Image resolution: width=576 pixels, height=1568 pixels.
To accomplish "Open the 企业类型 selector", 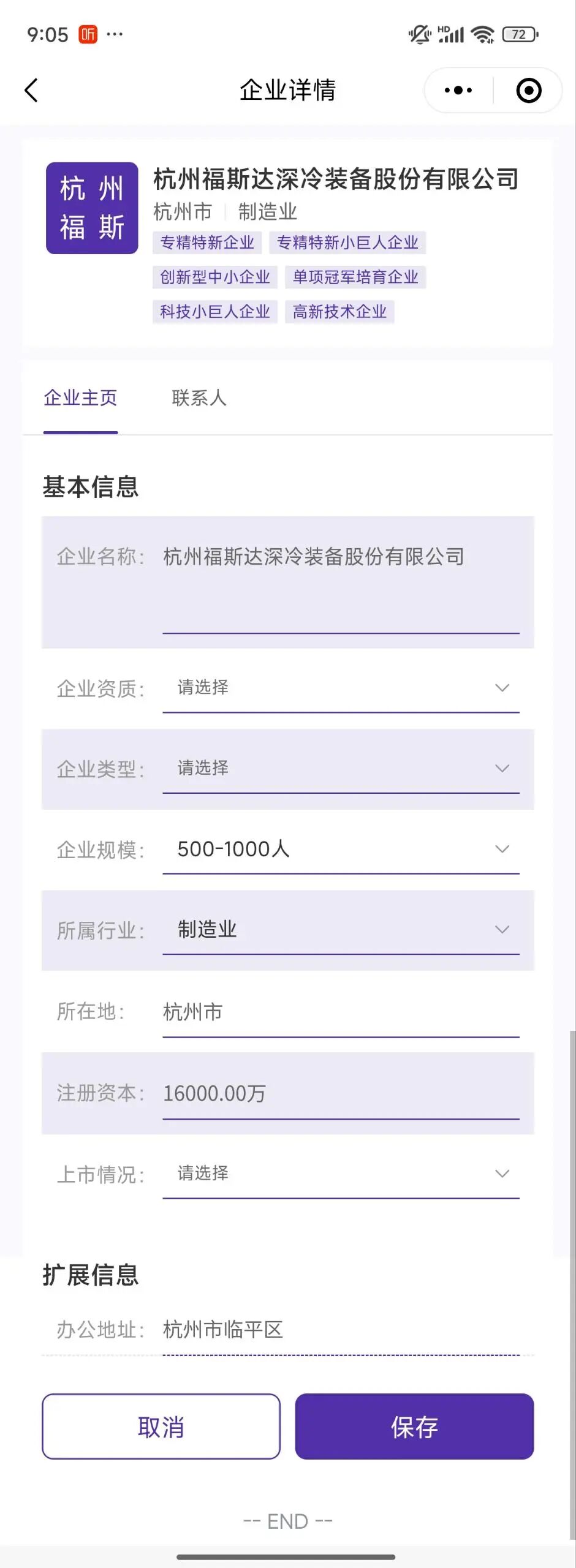I will (341, 768).
